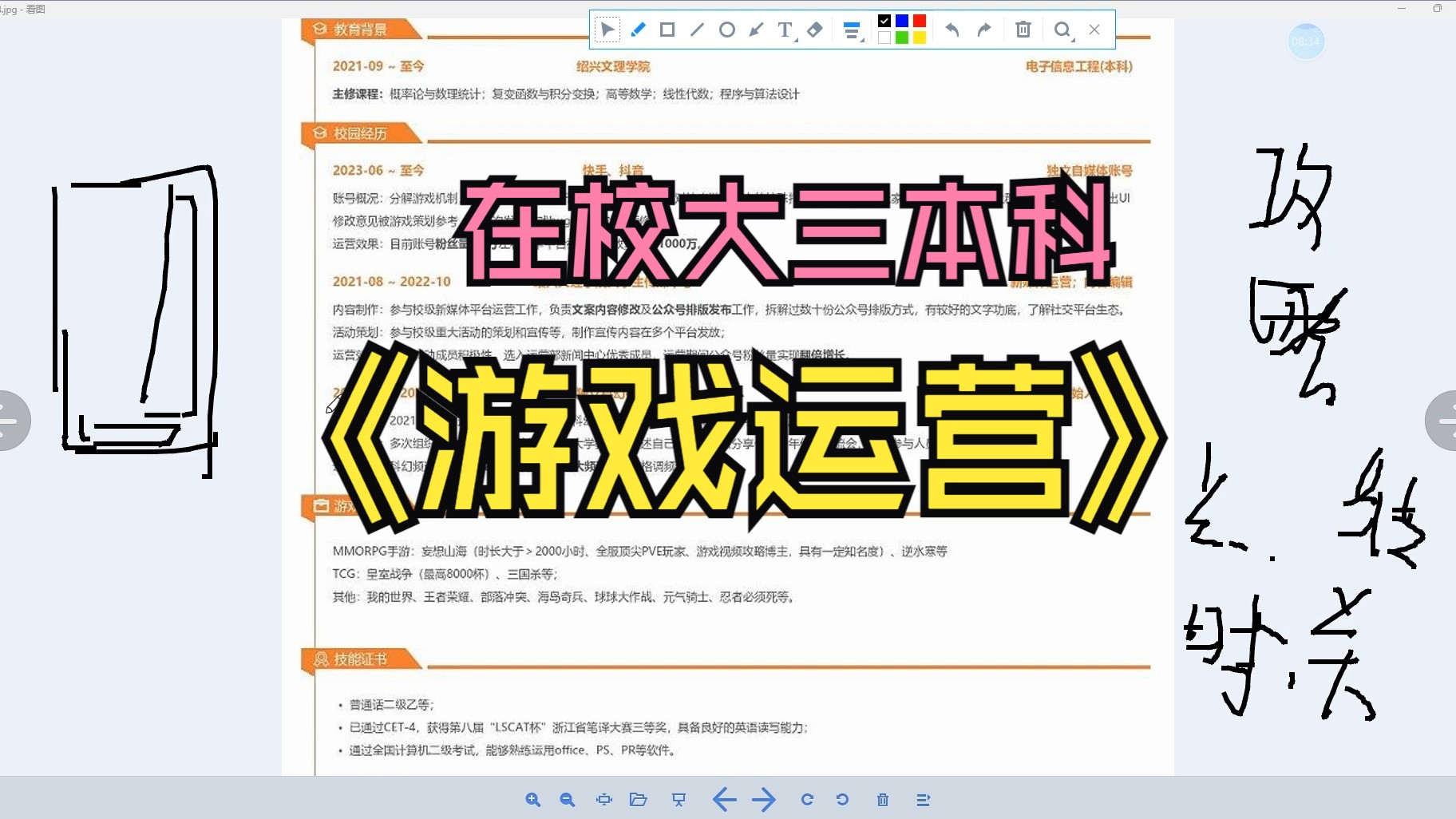
Task: Click the 通过全国计算机二级考试 bullet line
Action: click(x=512, y=750)
